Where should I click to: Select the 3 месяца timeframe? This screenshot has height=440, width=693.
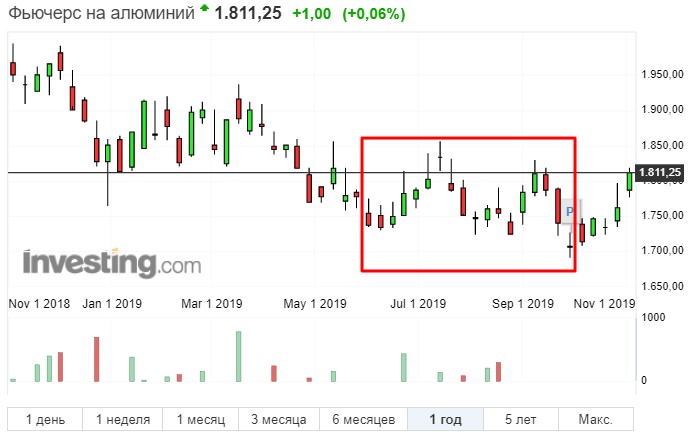(279, 419)
